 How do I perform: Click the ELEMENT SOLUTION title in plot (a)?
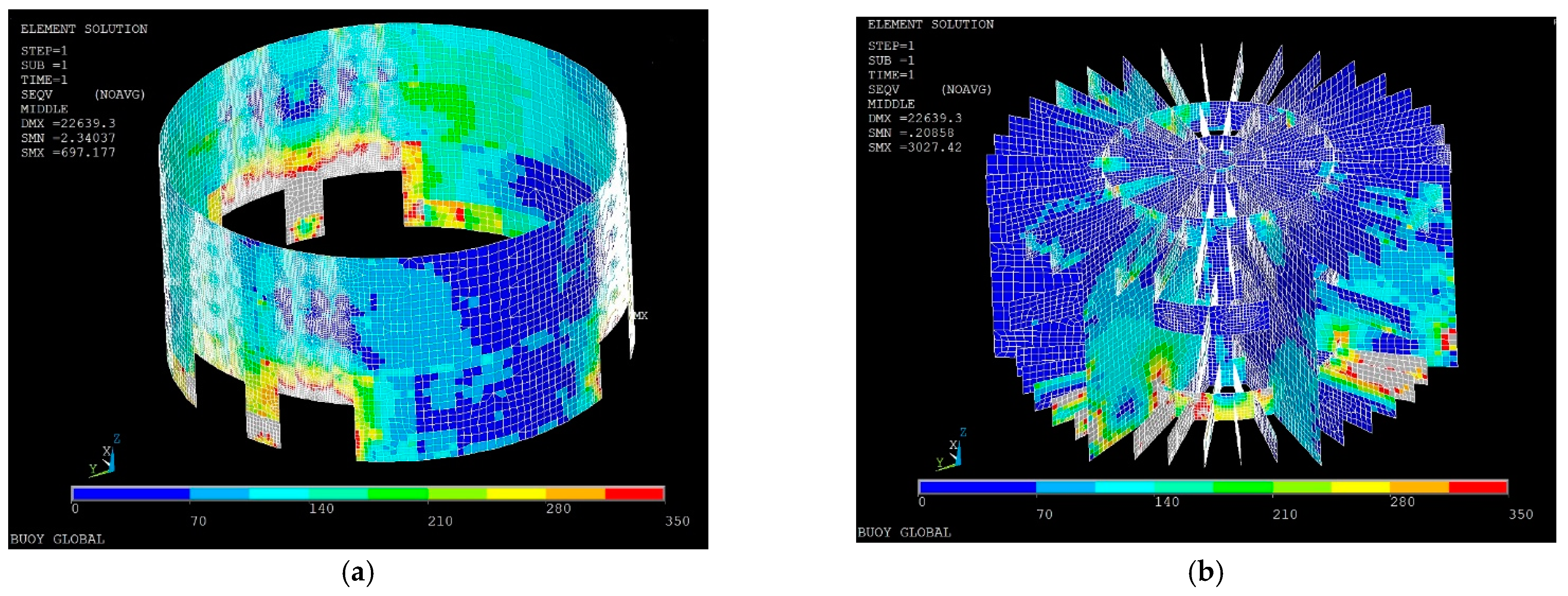(84, 29)
